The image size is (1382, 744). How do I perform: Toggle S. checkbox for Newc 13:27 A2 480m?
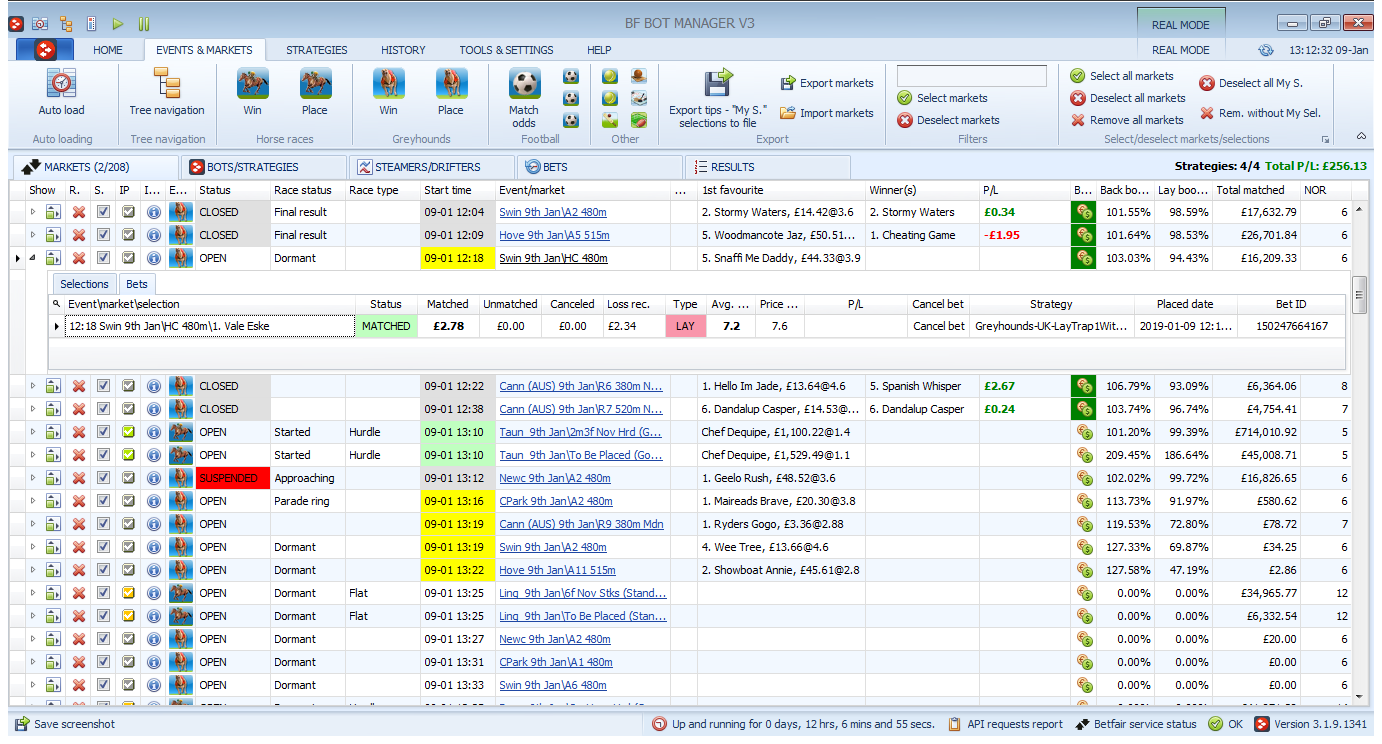pos(103,639)
